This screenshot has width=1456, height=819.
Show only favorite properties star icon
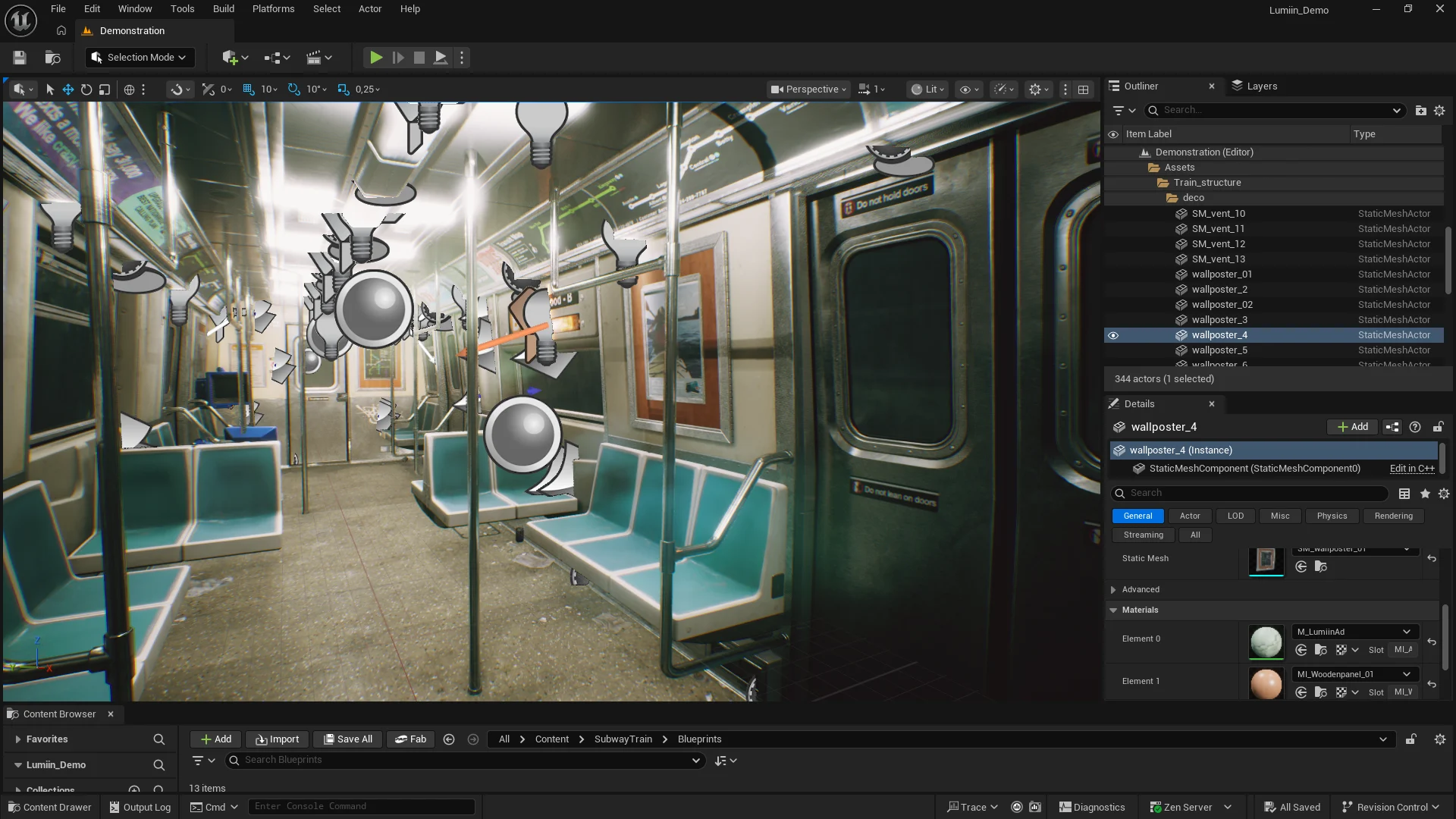[x=1425, y=494]
